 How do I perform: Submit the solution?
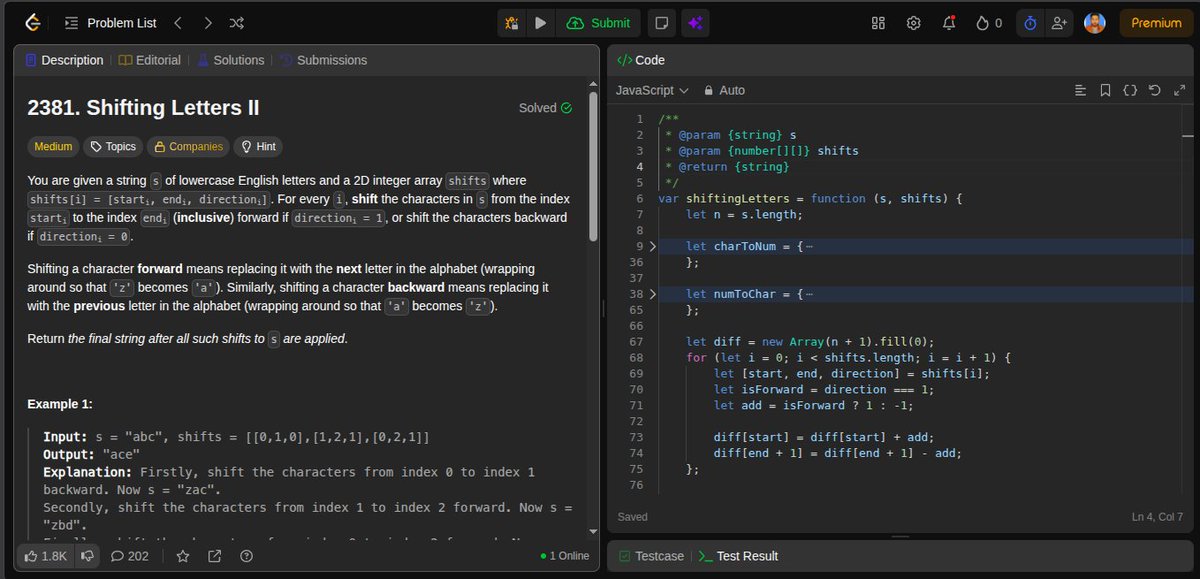pos(598,23)
